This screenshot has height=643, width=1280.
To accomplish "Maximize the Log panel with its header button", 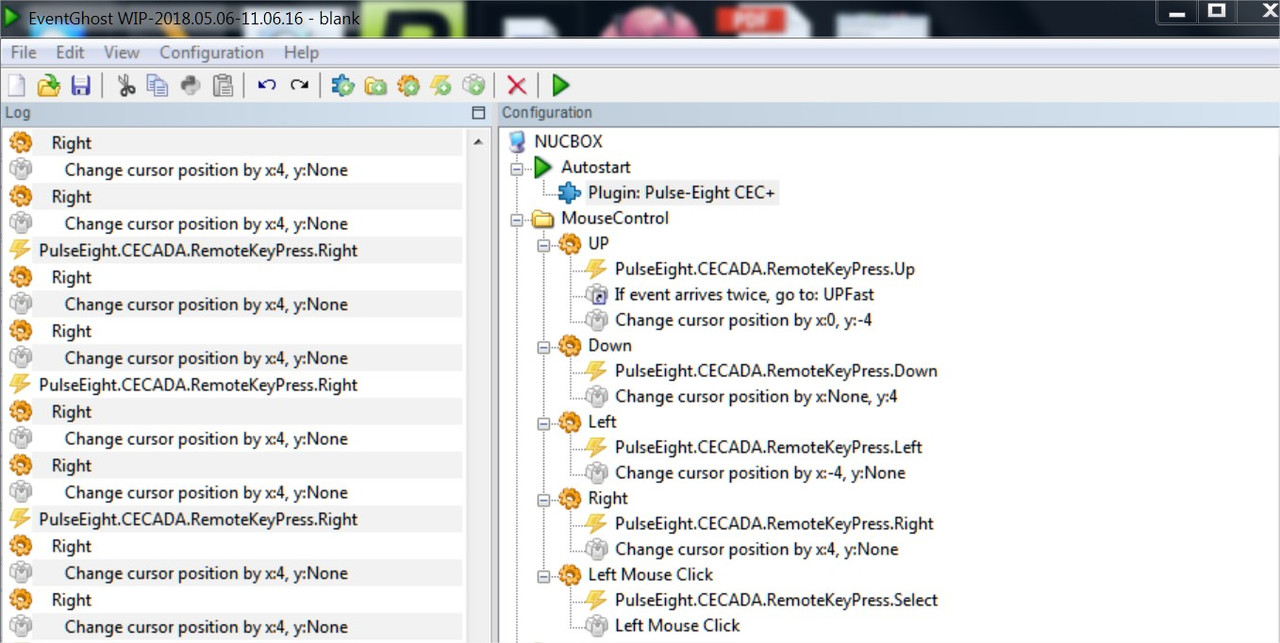I will click(x=478, y=113).
